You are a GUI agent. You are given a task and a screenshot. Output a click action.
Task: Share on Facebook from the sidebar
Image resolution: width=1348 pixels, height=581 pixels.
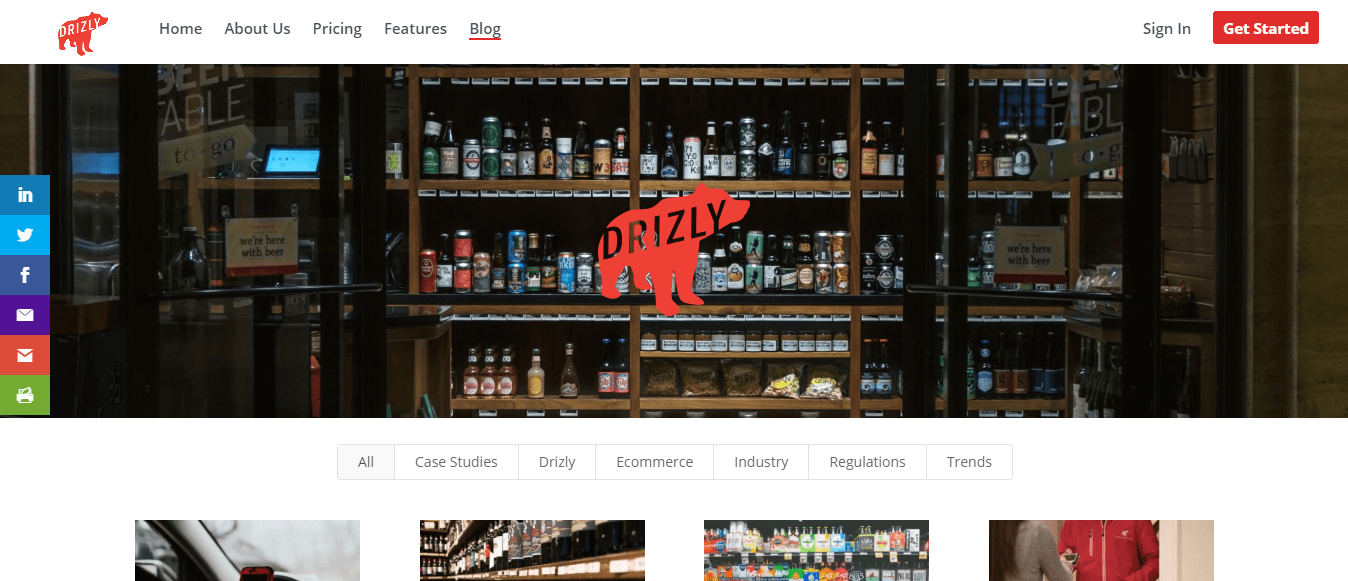point(25,275)
